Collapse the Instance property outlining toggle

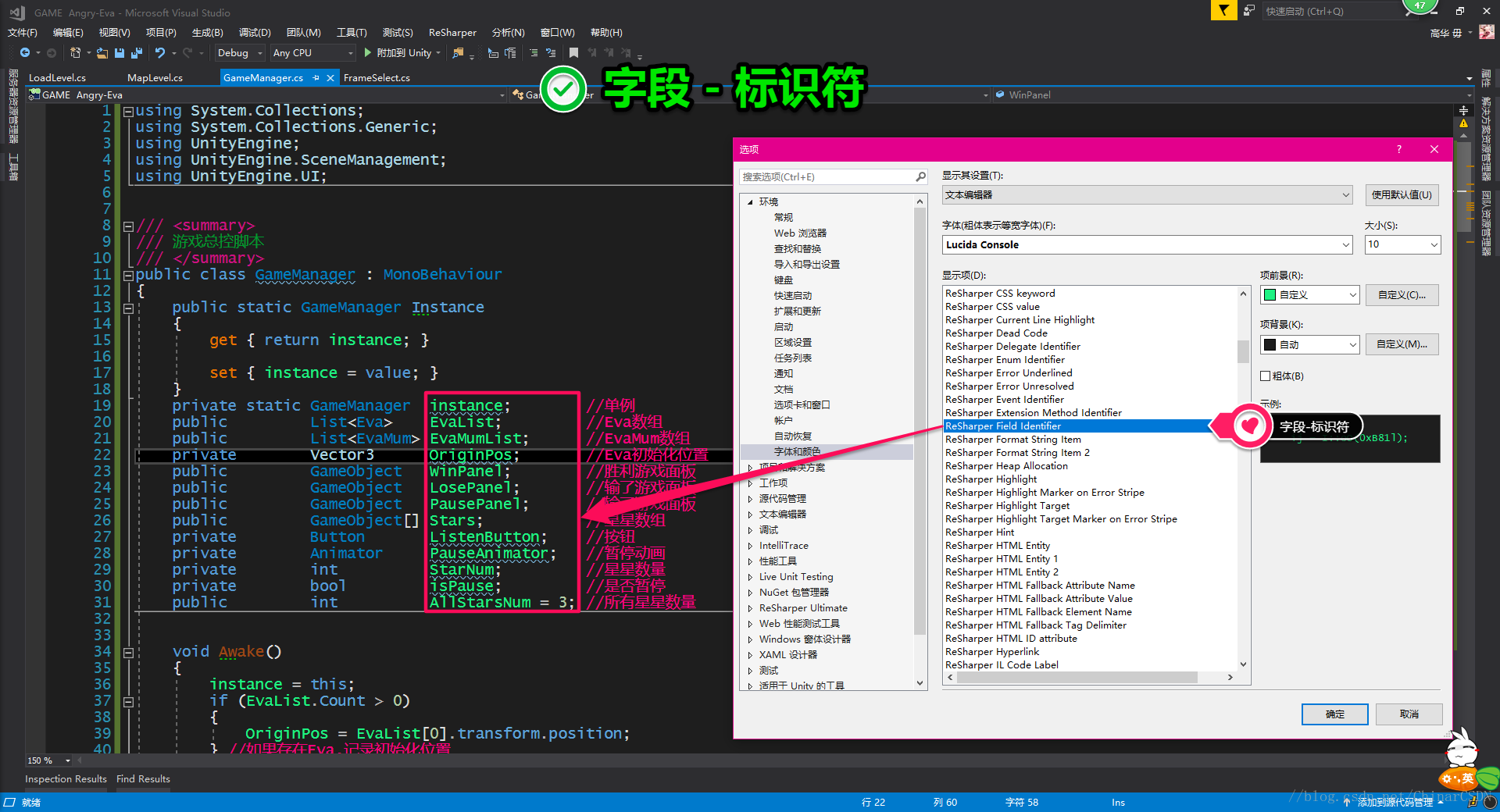[x=128, y=308]
